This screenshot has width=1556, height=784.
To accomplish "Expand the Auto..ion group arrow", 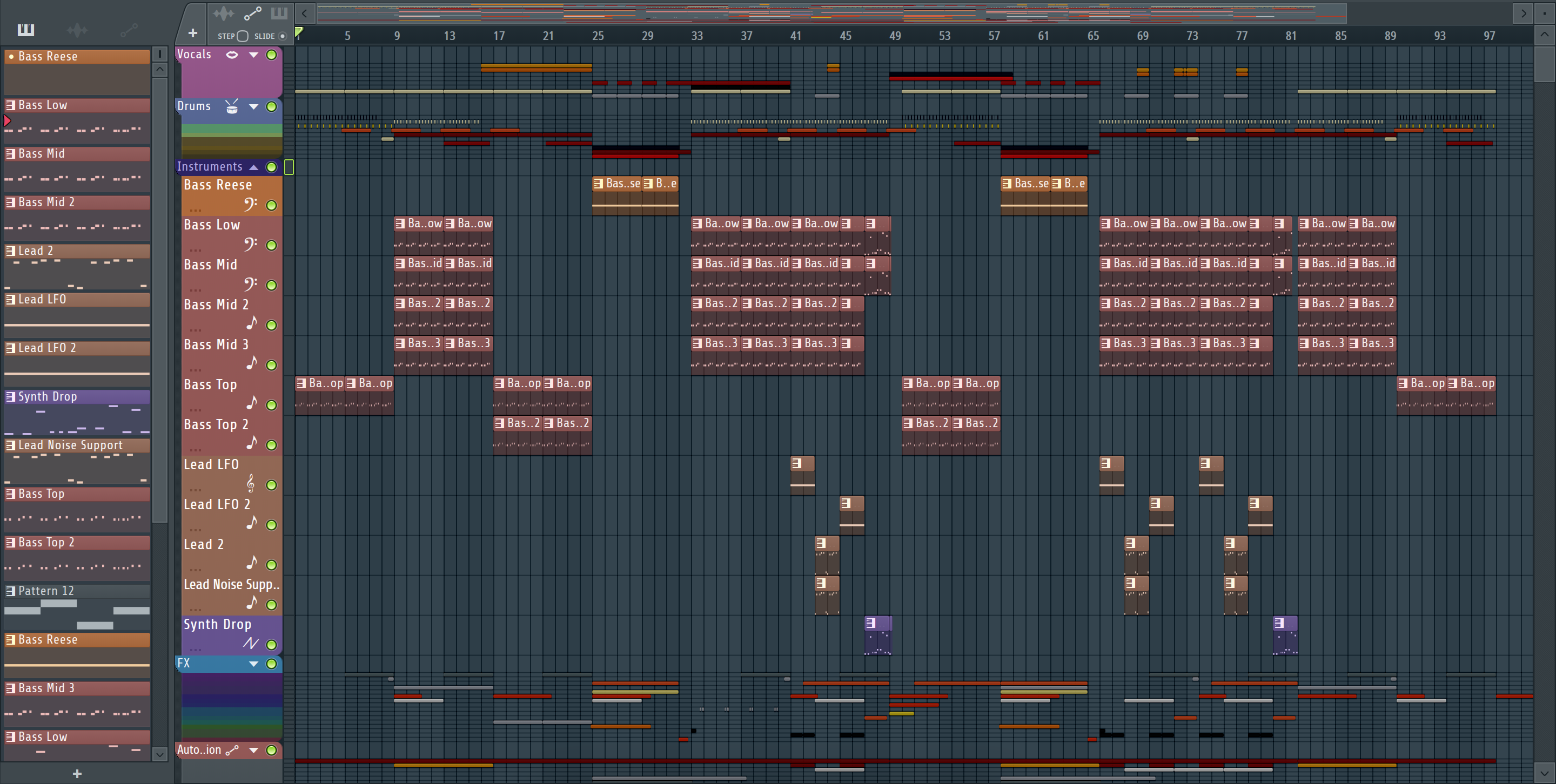I will (254, 750).
